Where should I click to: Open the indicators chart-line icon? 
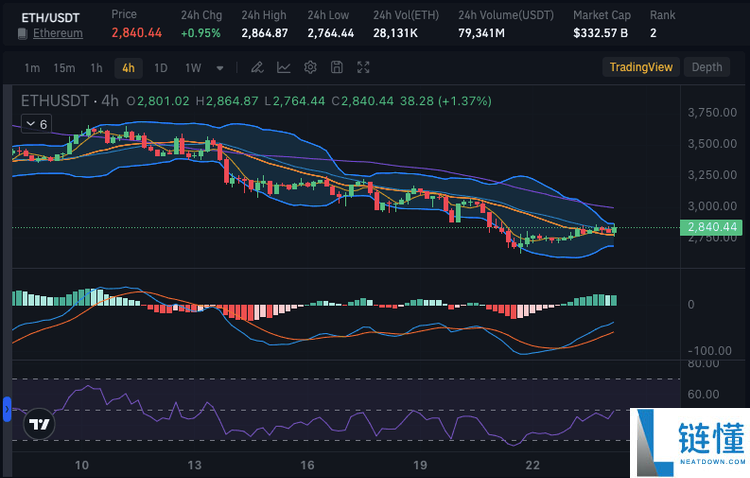[x=284, y=68]
